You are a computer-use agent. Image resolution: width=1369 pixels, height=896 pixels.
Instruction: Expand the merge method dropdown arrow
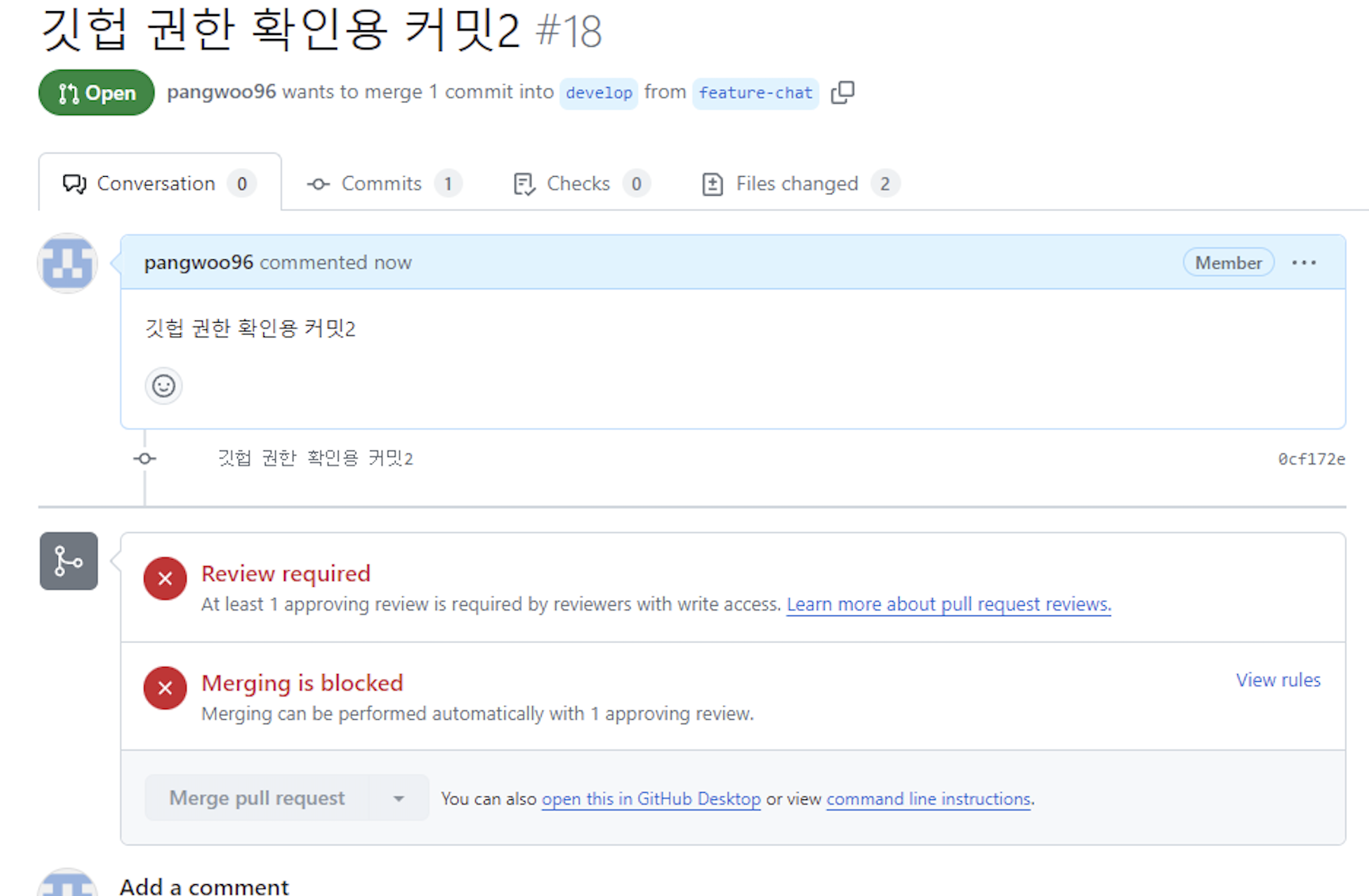(399, 798)
